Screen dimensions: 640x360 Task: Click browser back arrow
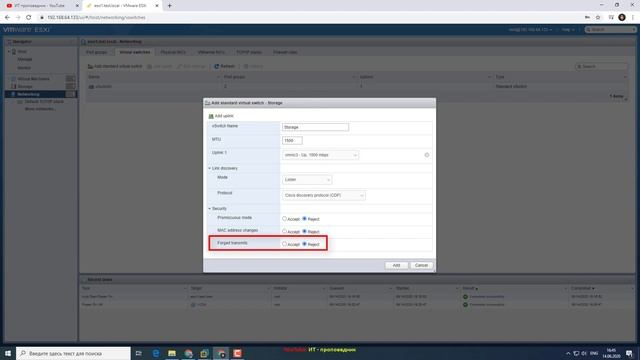[7, 18]
